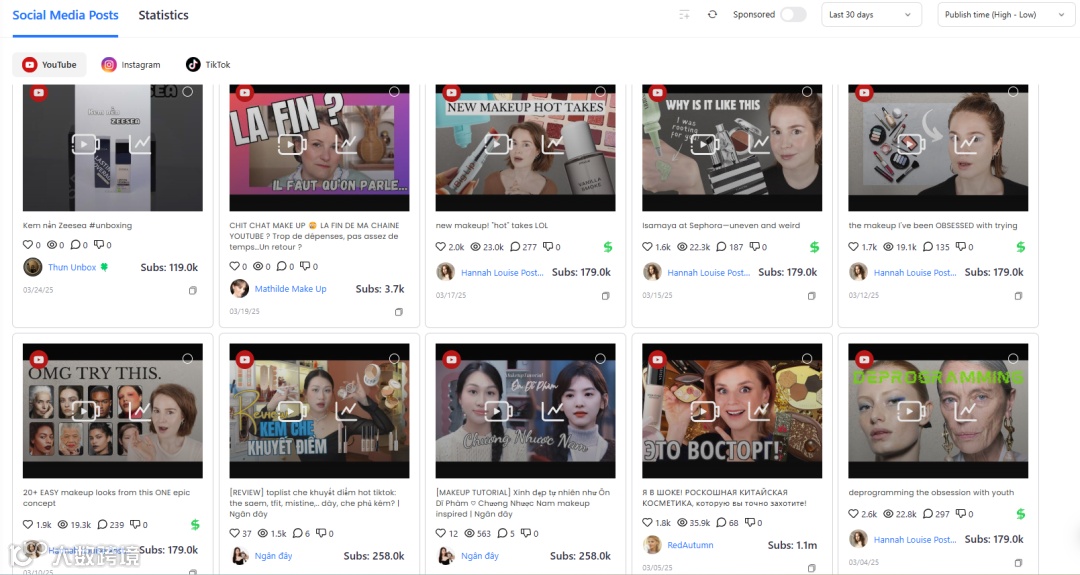Click sponsored dollar icon on Isamaya at Sephora card
Screen dimensions: 1080x575
(814, 247)
